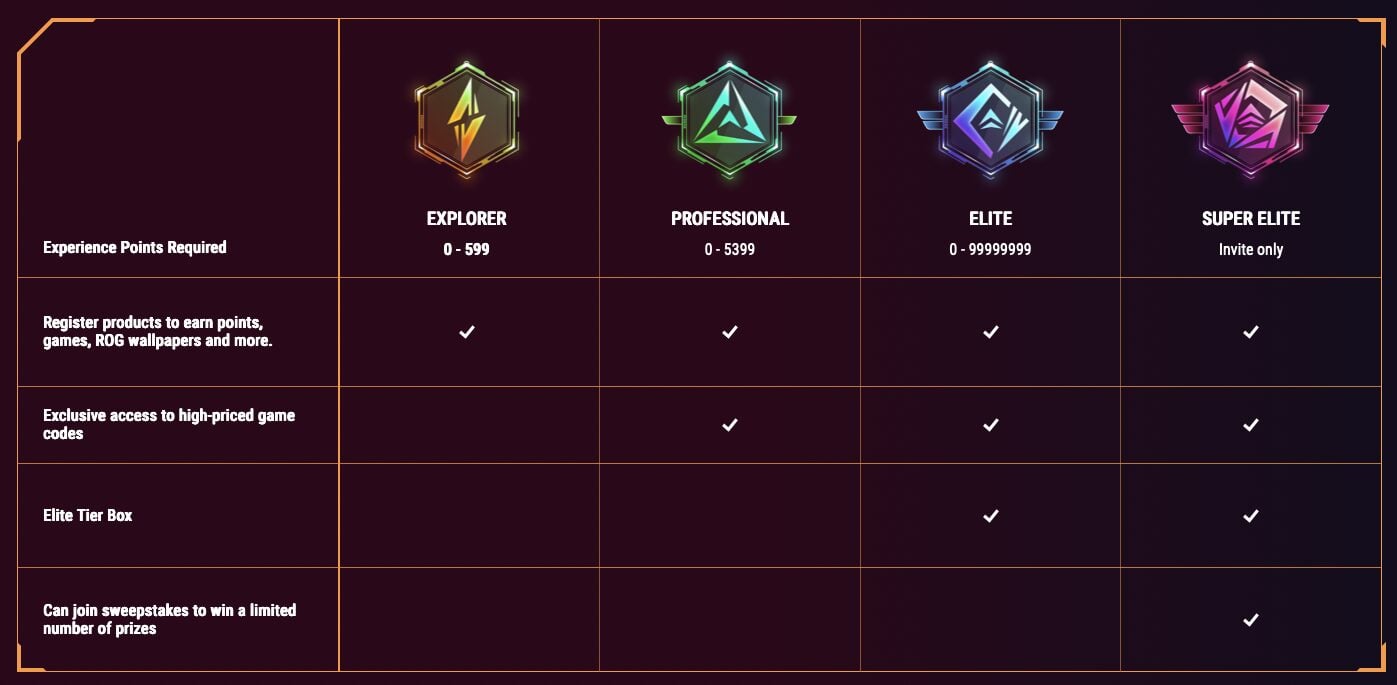Click the sweepstakes benefit description text

point(169,619)
